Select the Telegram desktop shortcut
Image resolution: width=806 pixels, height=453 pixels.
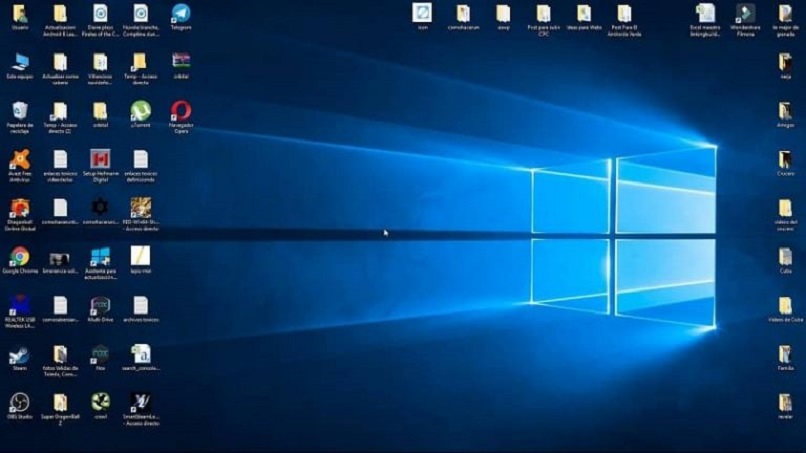180,14
